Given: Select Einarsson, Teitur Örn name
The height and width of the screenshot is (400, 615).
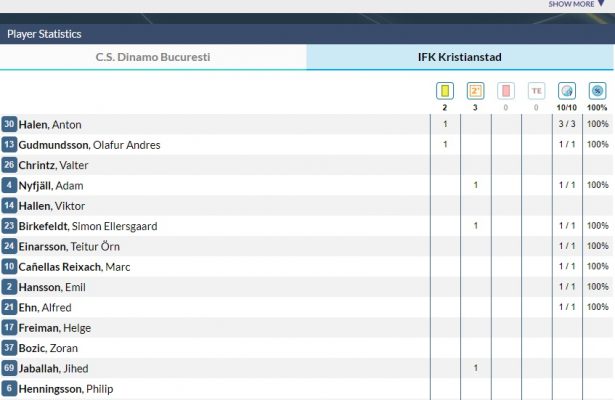Looking at the screenshot, I should pos(69,247).
